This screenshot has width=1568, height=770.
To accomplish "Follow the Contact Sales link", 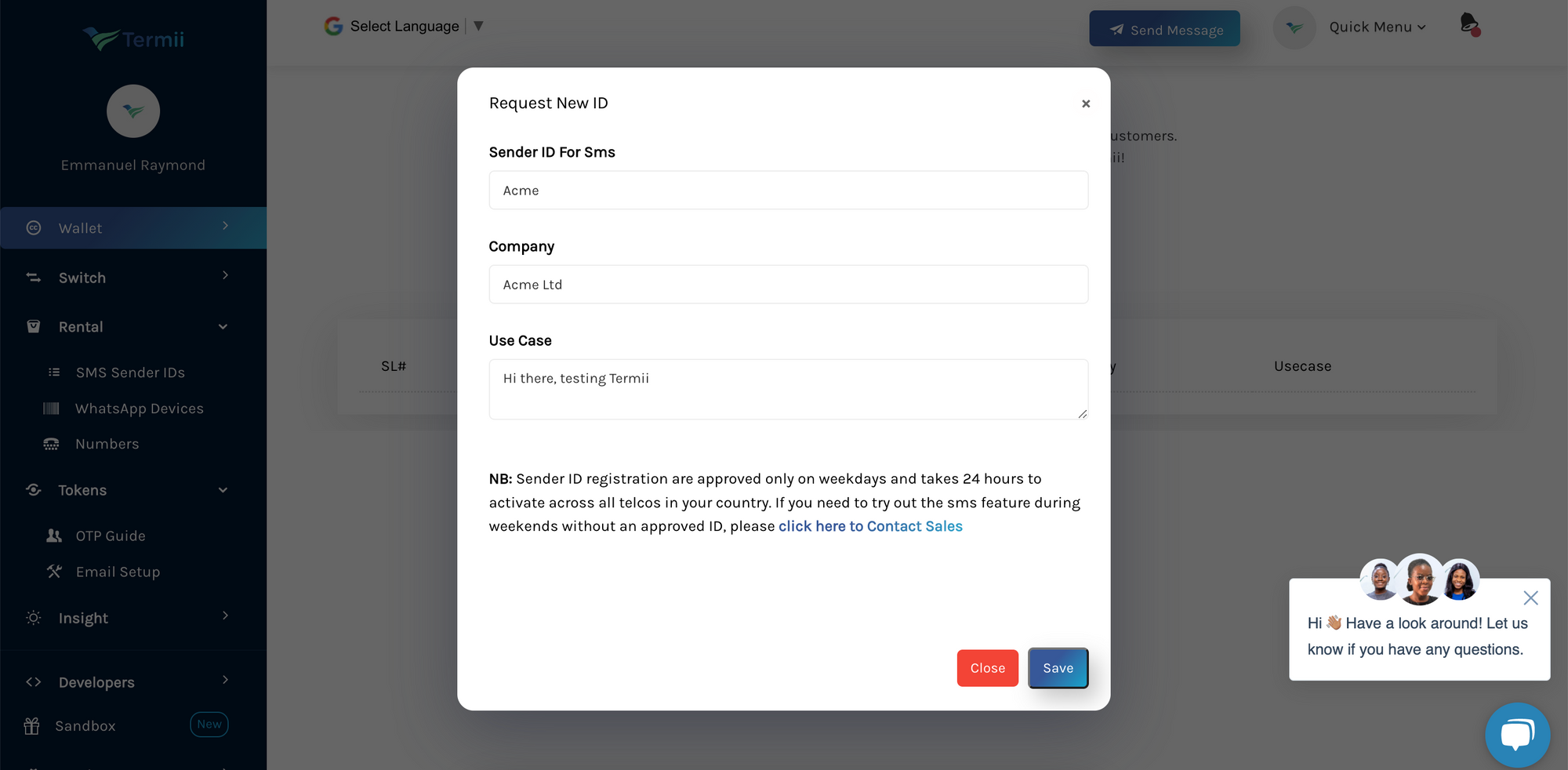I will click(x=870, y=526).
